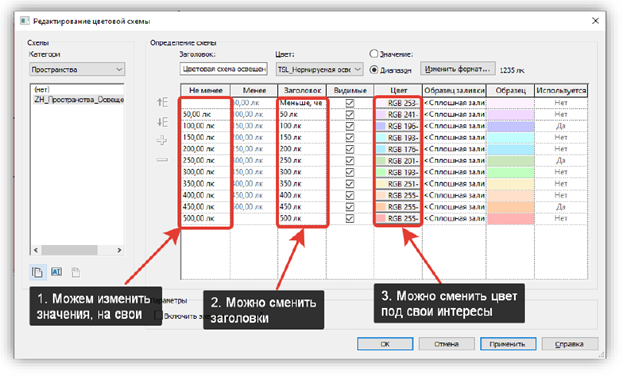Click the '300 лк' title cell
This screenshot has width=624, height=378.
pos(302,172)
